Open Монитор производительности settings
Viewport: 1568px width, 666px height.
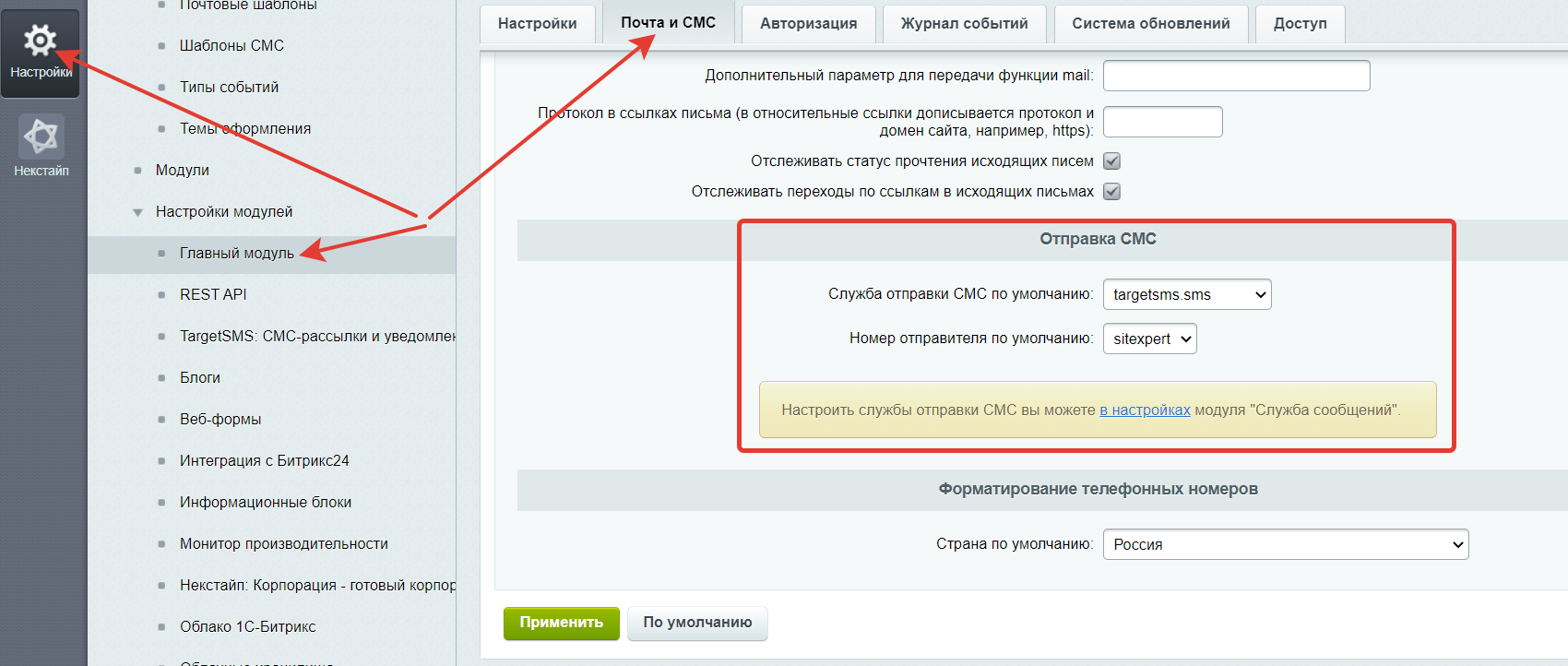(284, 543)
